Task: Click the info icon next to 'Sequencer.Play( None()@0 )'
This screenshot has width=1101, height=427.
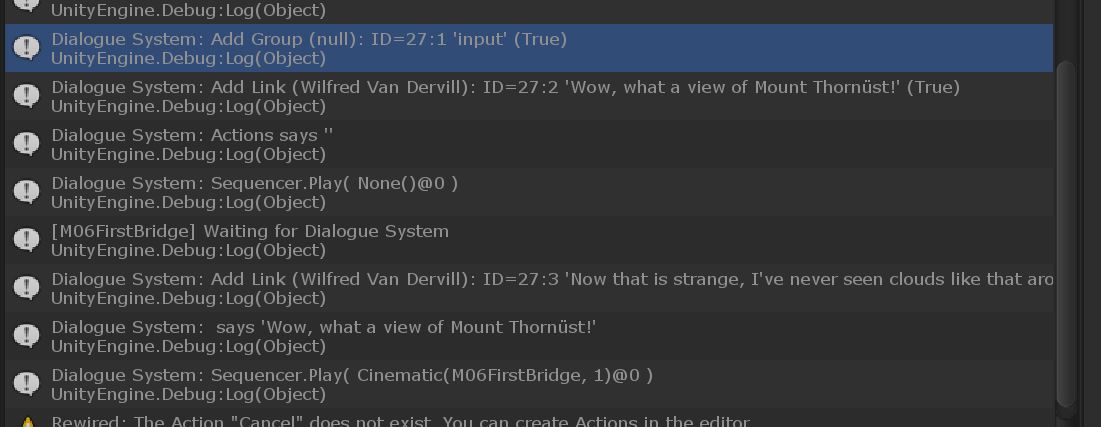Action: tap(27, 192)
